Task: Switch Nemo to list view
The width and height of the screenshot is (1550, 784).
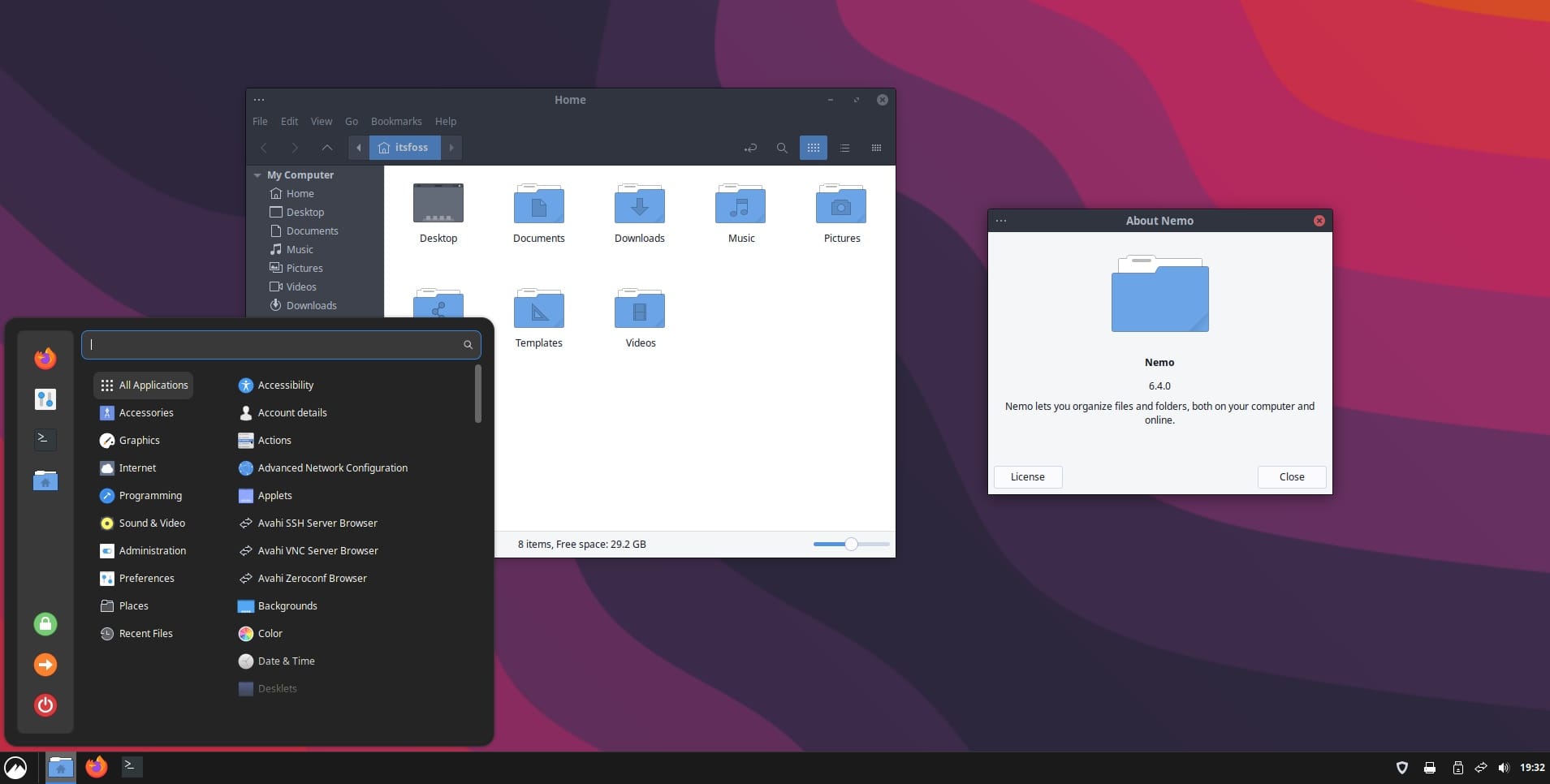Action: tap(845, 148)
